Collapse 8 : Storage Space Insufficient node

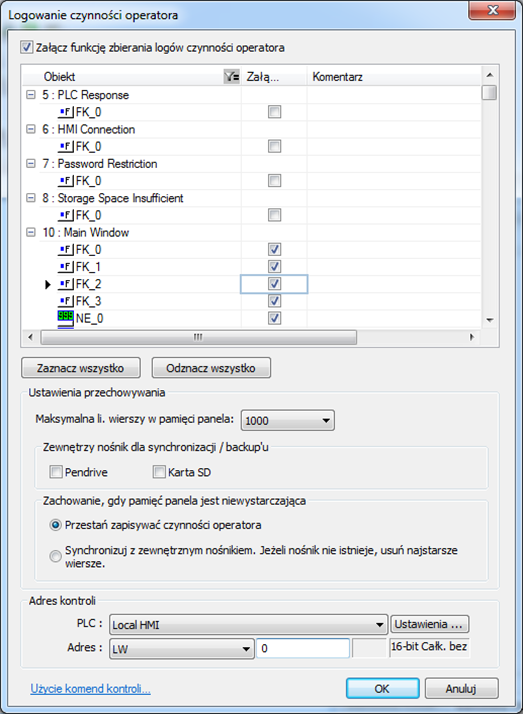[x=30, y=198]
